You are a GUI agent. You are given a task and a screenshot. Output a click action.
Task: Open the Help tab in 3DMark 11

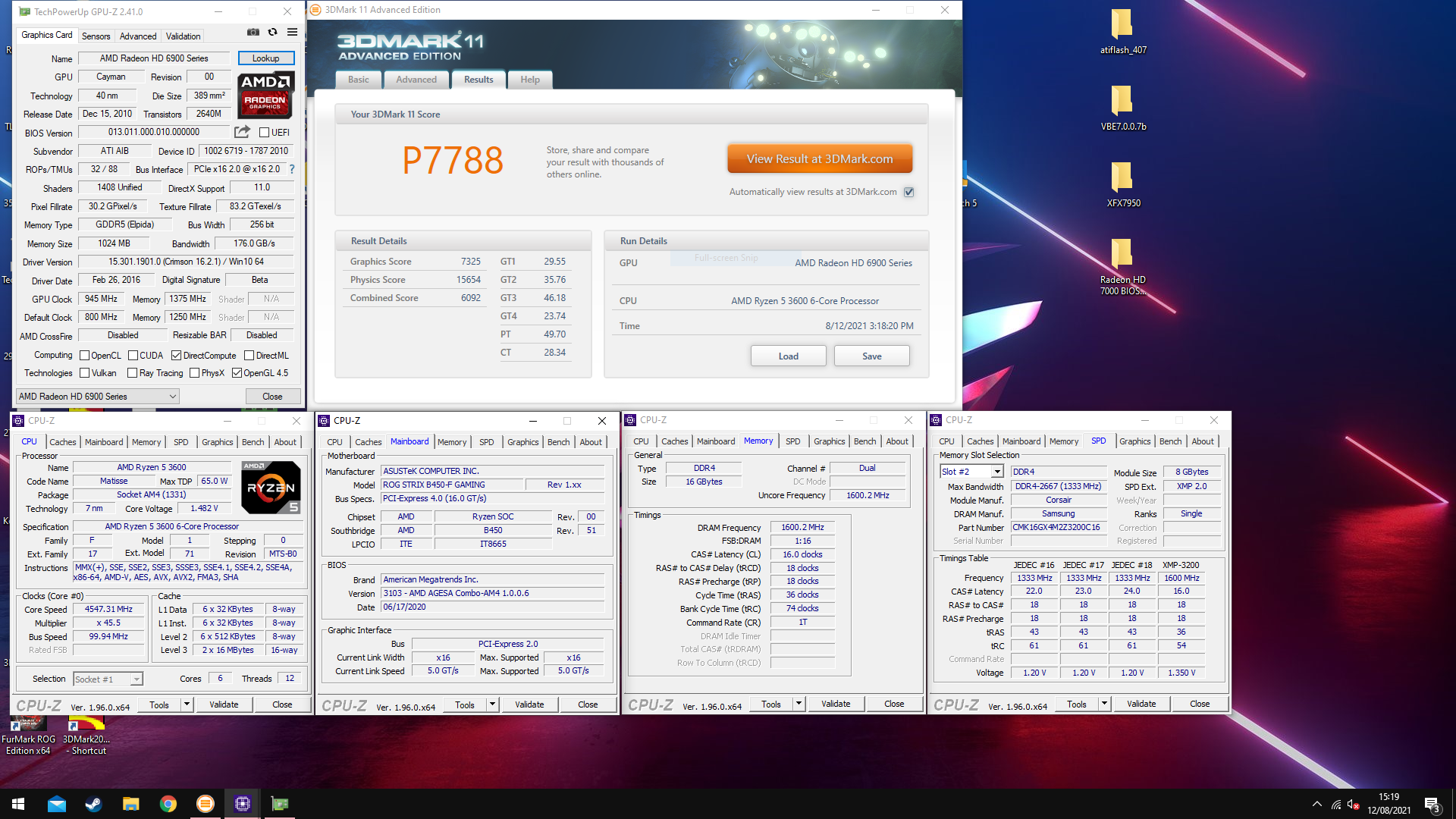[x=530, y=80]
